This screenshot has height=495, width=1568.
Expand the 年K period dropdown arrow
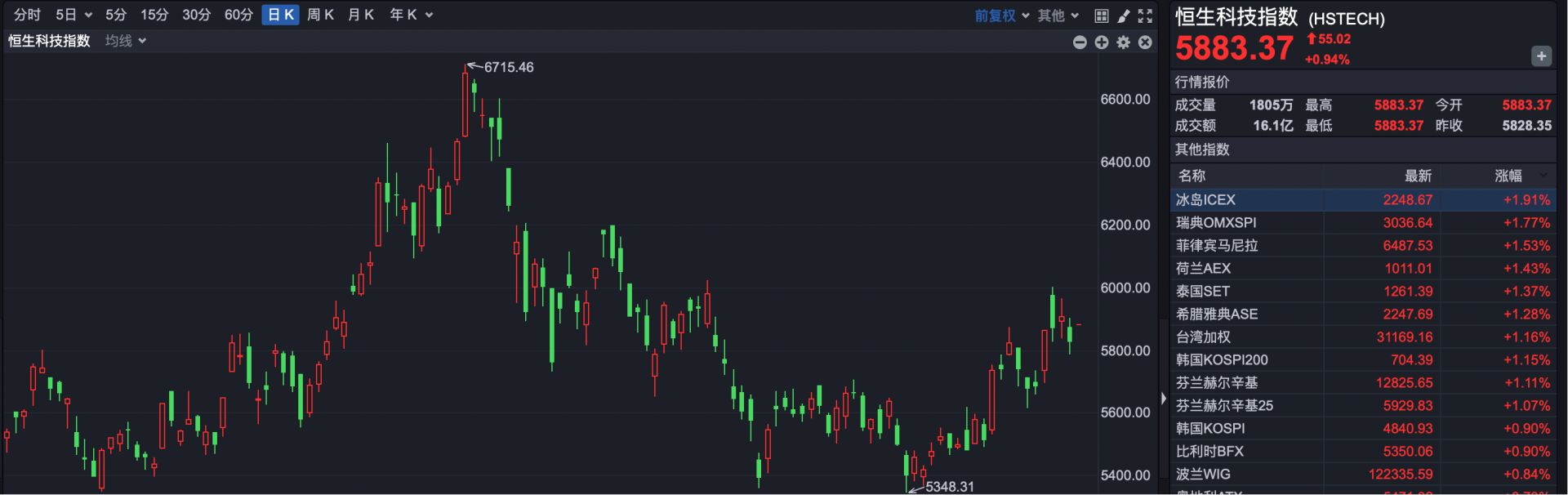(x=430, y=16)
